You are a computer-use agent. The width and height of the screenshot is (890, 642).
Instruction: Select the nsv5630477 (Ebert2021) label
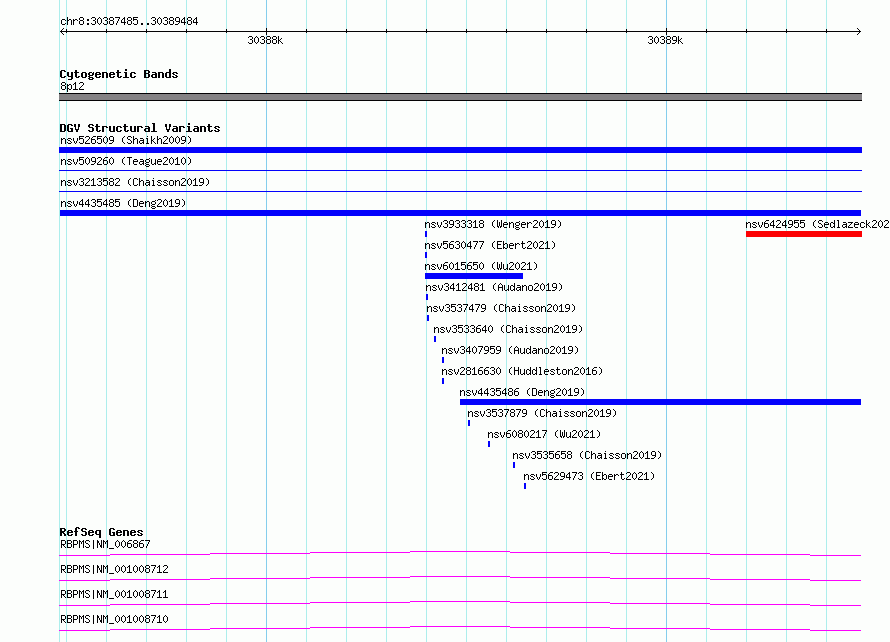click(x=490, y=245)
